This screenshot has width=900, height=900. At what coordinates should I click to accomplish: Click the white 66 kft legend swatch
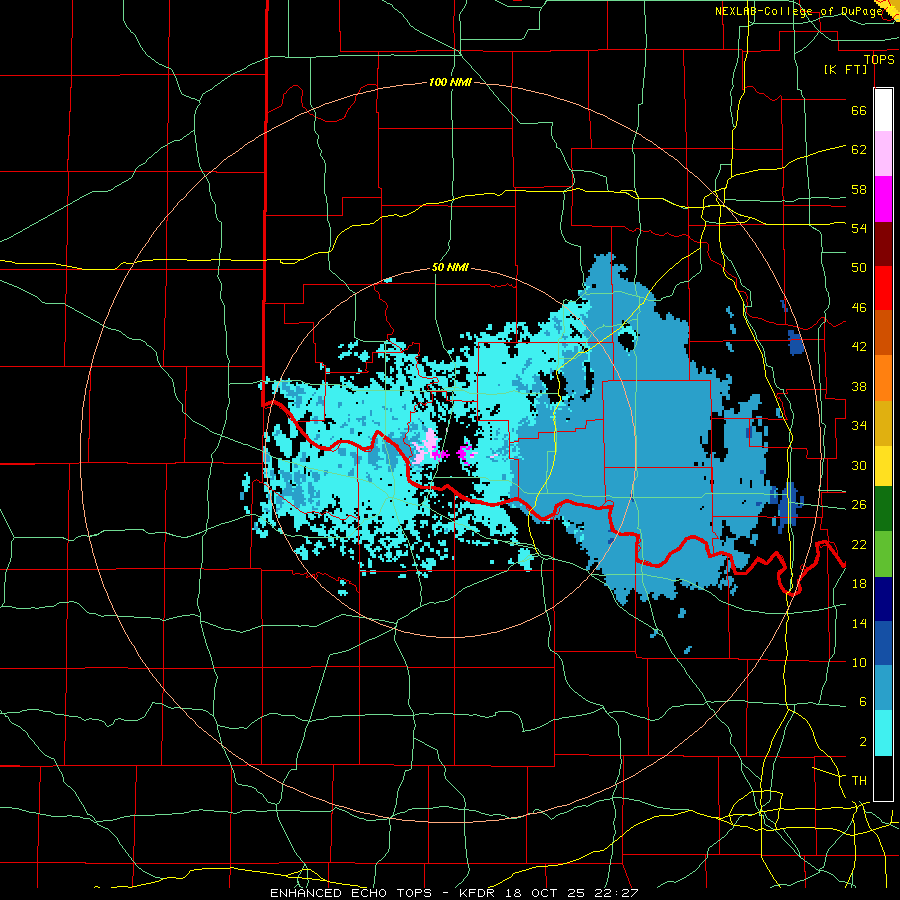pyautogui.click(x=883, y=110)
